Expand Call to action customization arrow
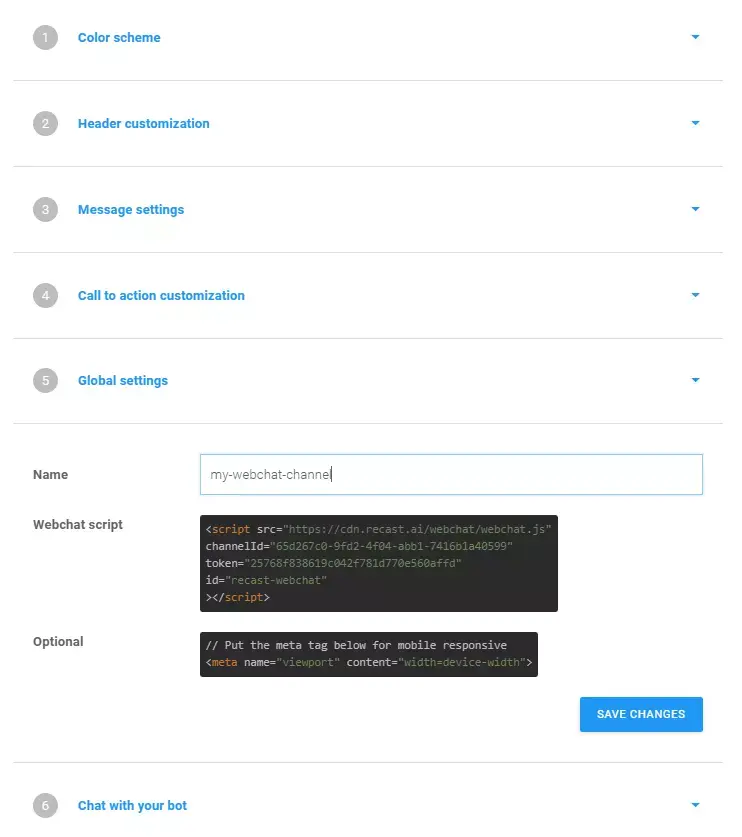Screen dimensions: 742x837 (695, 295)
